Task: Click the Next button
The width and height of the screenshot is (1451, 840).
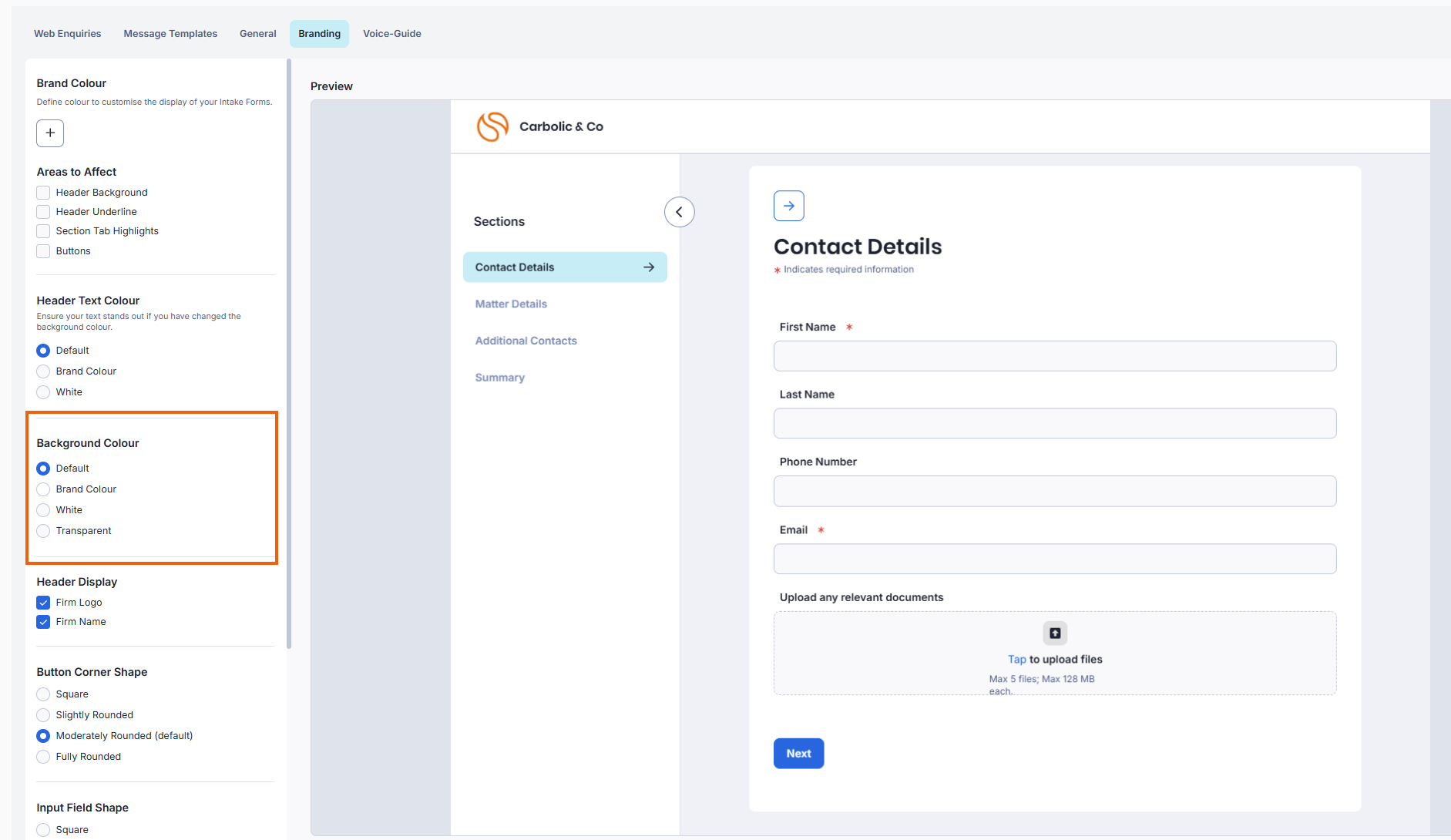Action: coord(798,754)
